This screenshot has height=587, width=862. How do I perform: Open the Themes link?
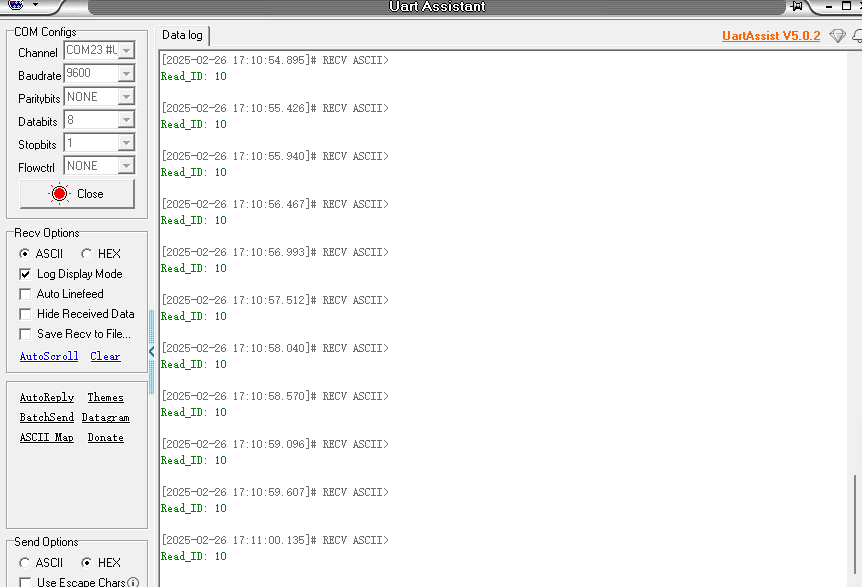(106, 397)
